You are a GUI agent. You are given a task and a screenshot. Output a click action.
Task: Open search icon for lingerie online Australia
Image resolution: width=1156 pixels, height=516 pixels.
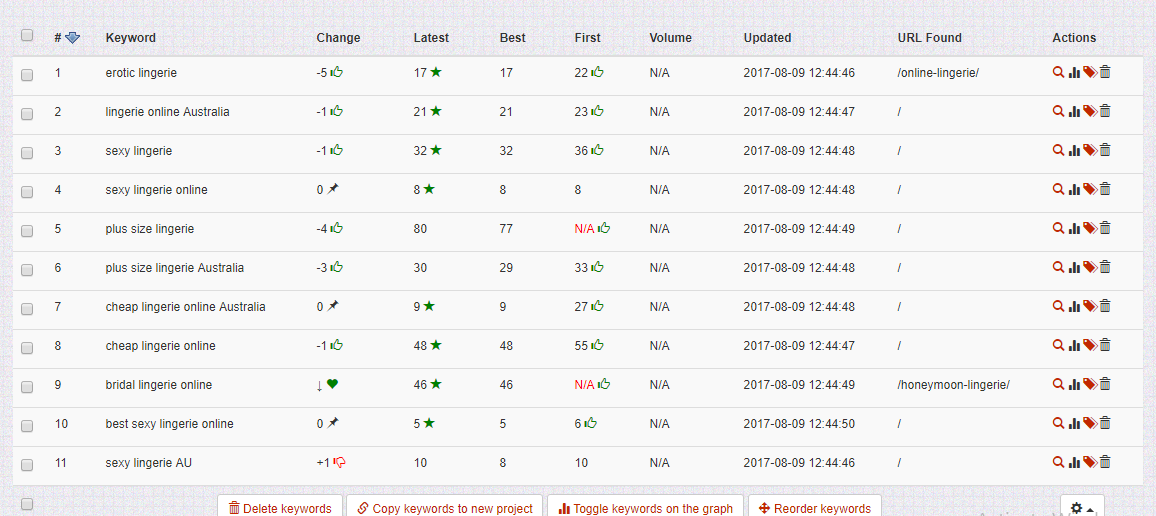pos(1058,111)
